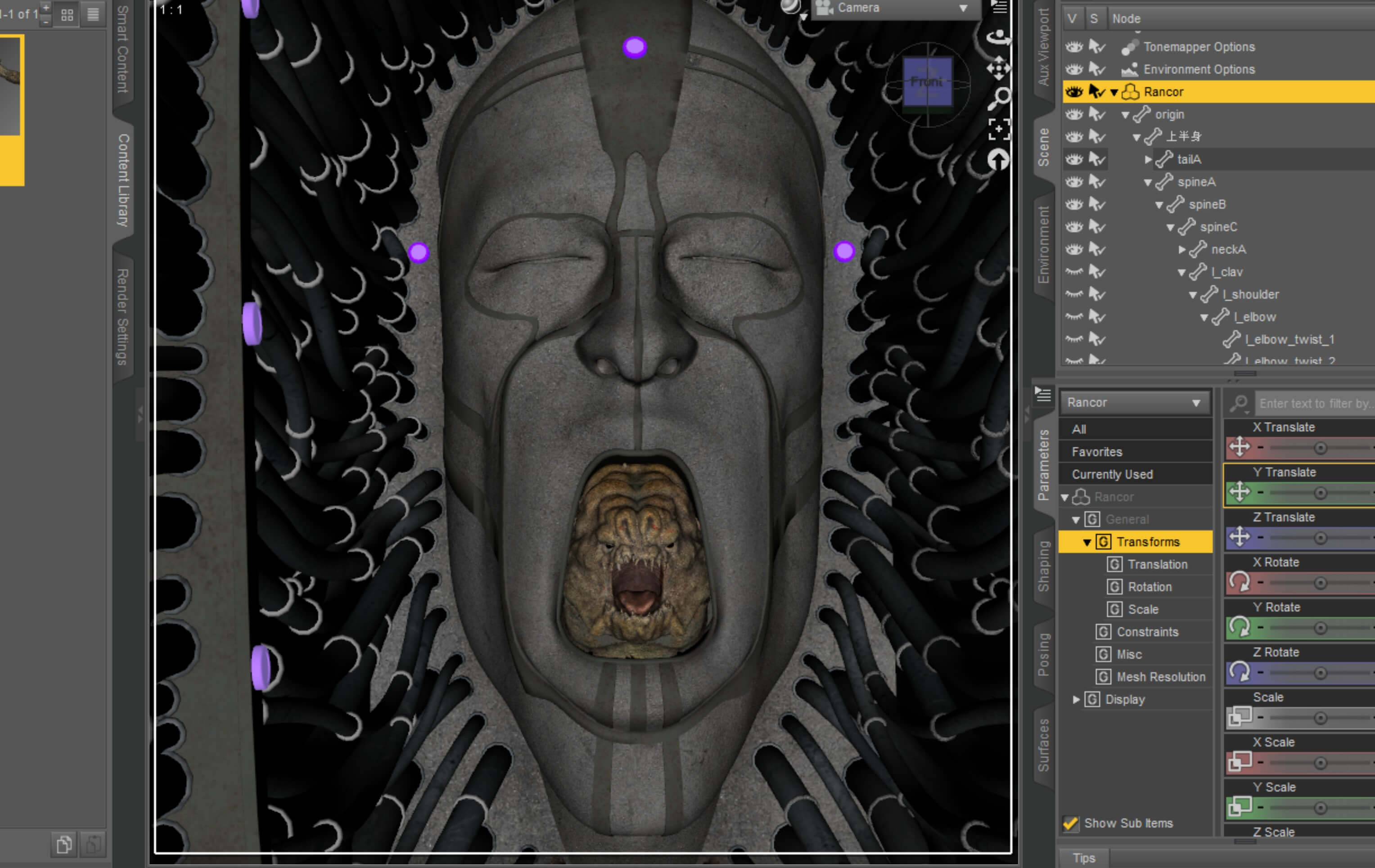Toggle visibility eye for l_clav bone
The image size is (1375, 868).
coord(1074,272)
